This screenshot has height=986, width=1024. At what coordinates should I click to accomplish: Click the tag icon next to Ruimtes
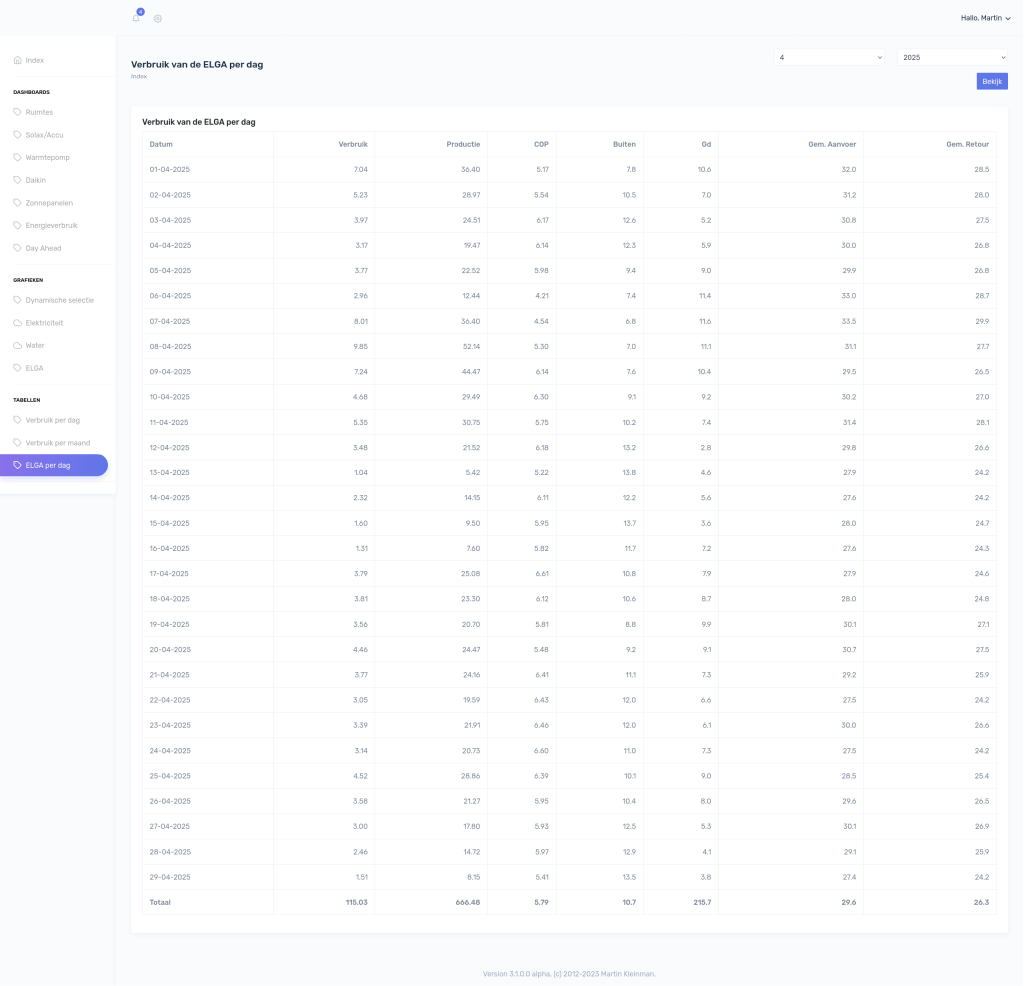tap(18, 112)
